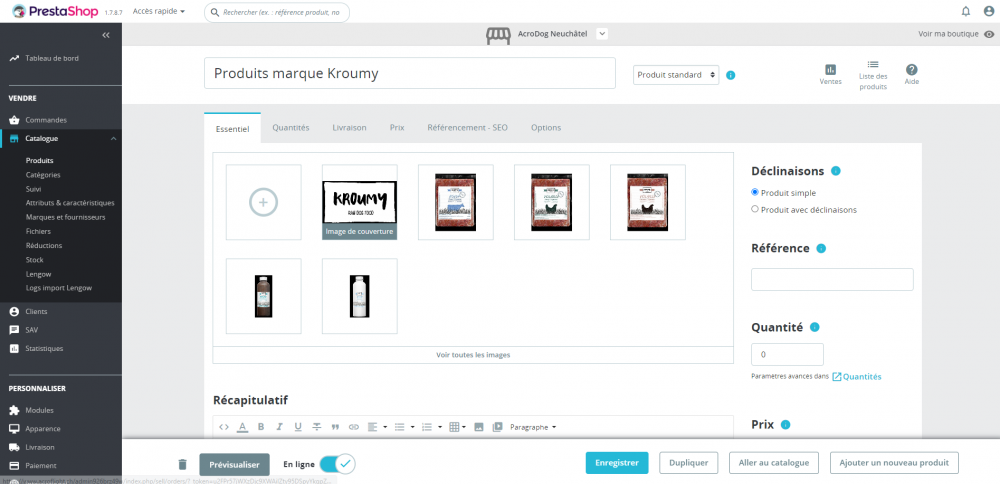Image resolution: width=1000 pixels, height=484 pixels.
Task: Insert a link in the editor
Action: click(x=354, y=427)
